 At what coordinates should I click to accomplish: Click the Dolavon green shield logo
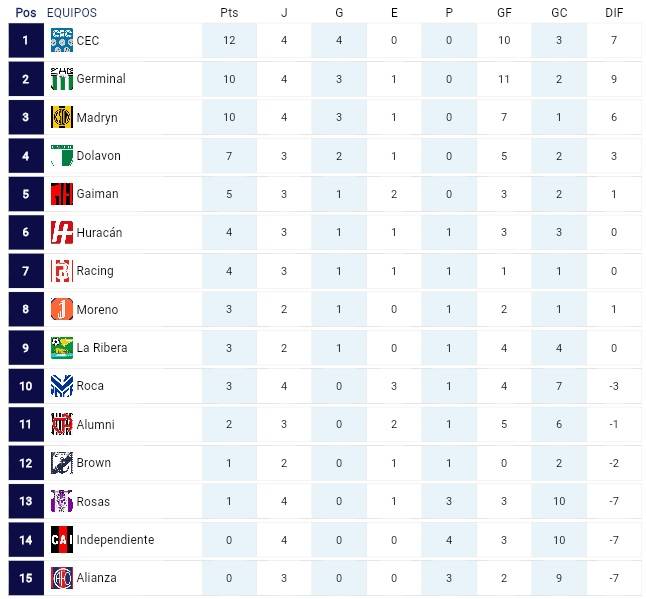pos(62,155)
